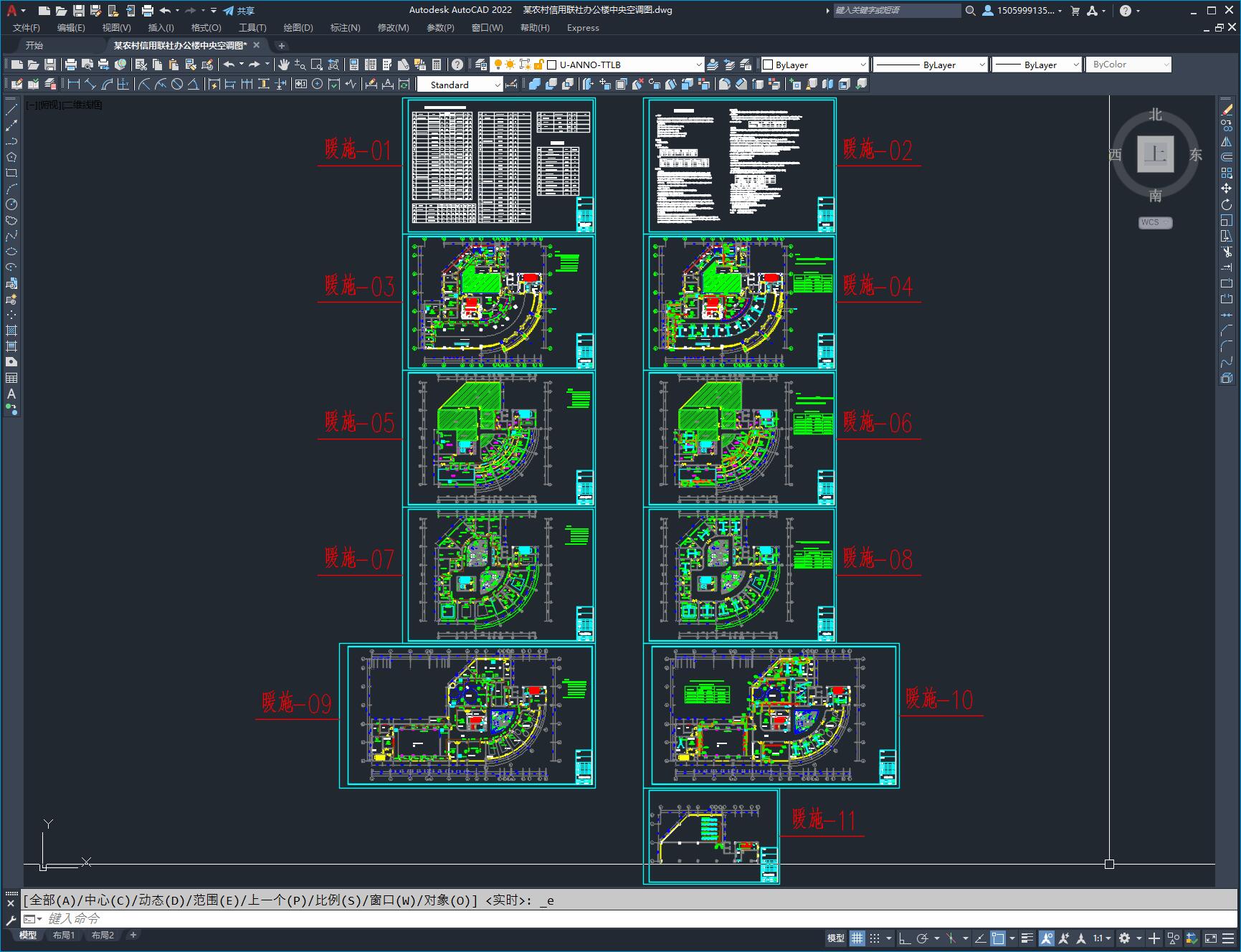Toggle lineweight display in status bar

click(x=1027, y=938)
